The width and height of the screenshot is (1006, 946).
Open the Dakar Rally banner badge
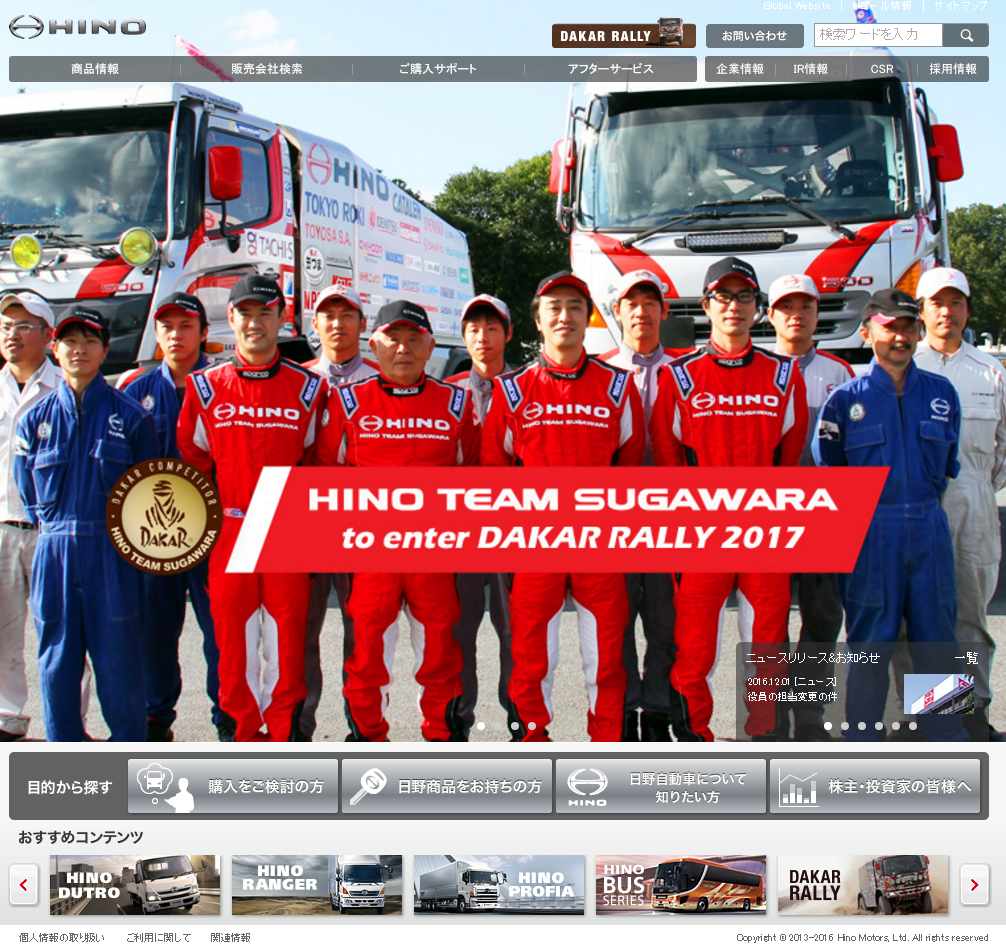[623, 36]
